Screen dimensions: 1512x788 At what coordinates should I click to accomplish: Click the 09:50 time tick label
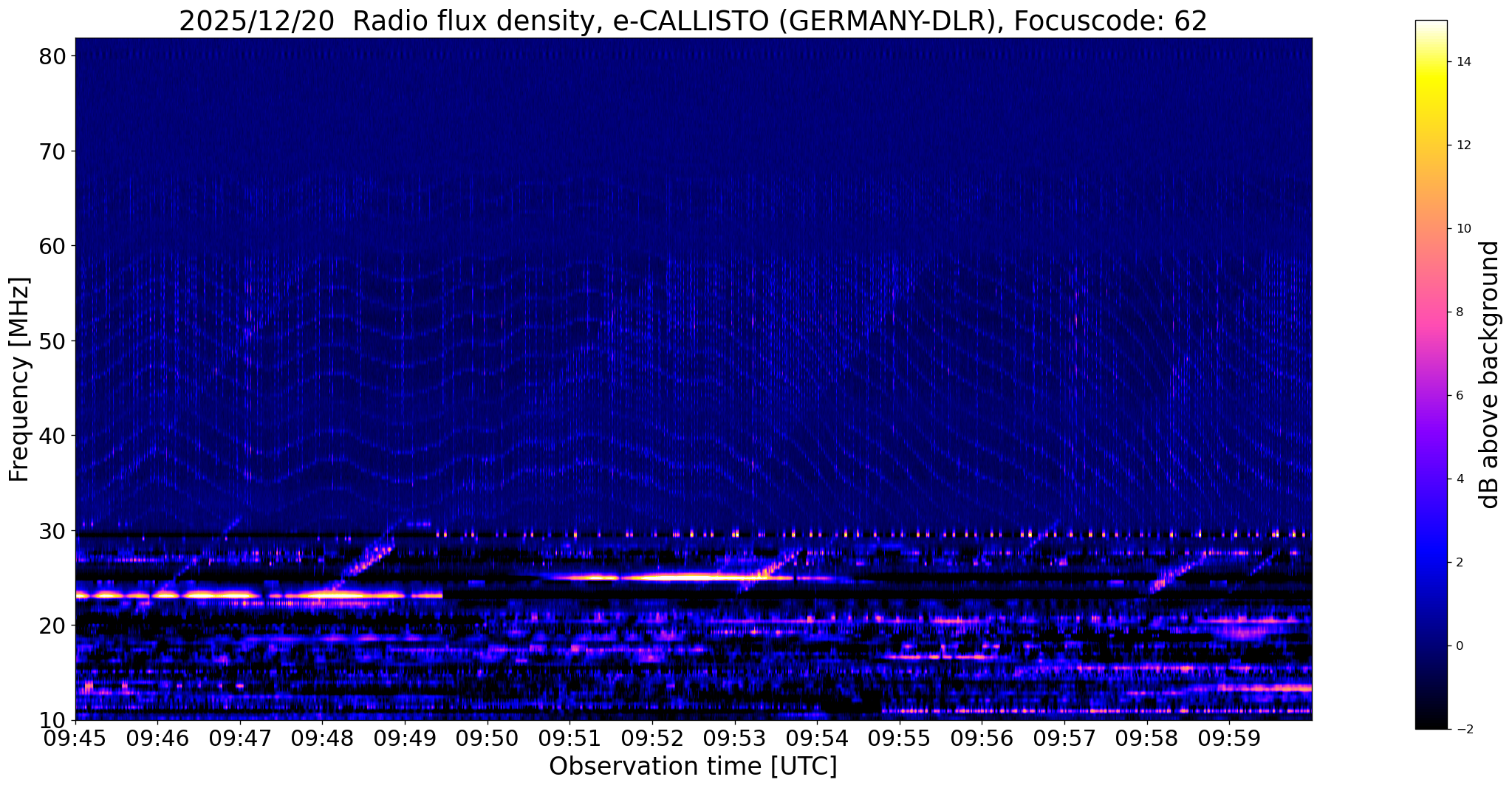click(x=488, y=739)
